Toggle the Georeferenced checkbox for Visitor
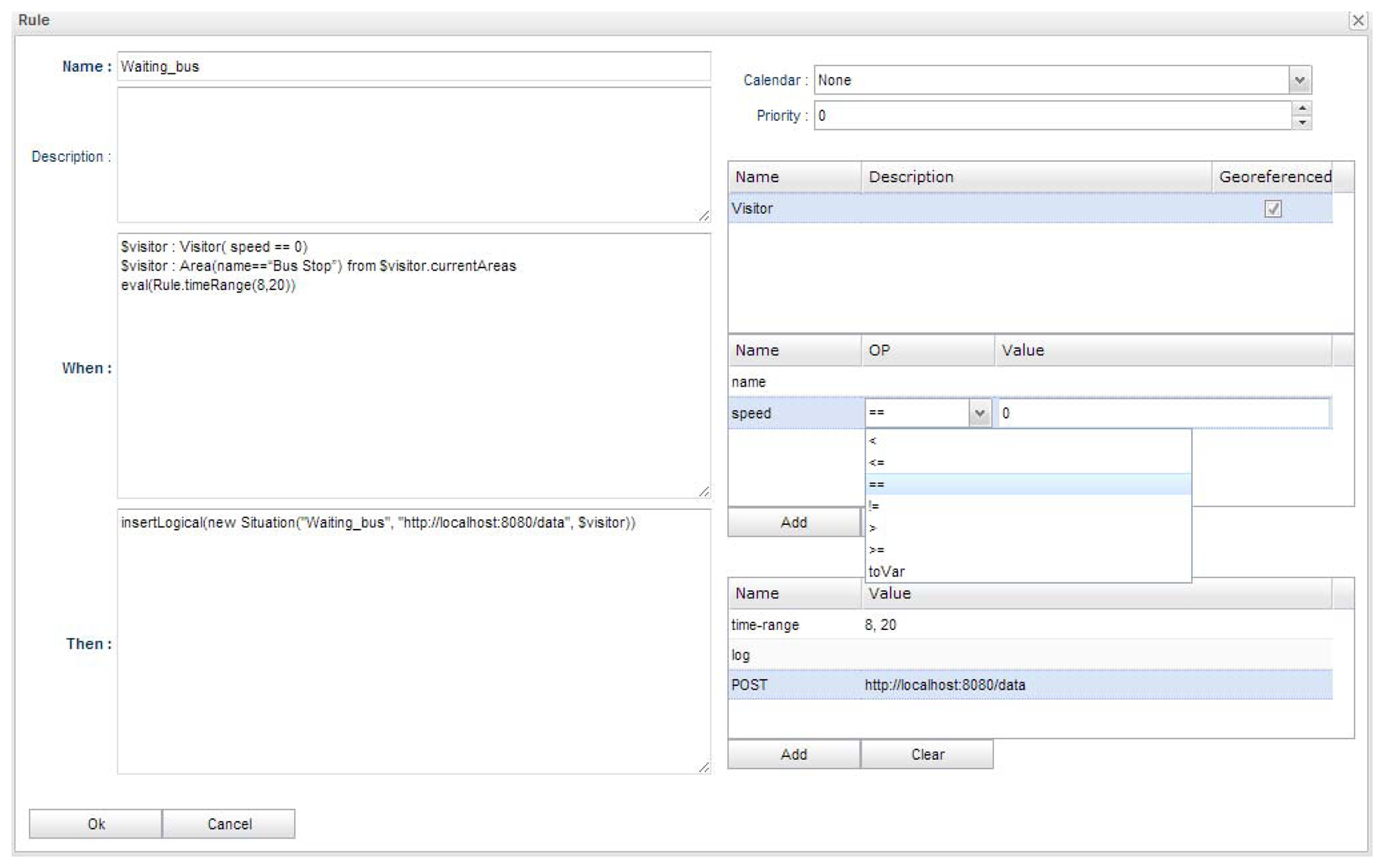This screenshot has width=1384, height=868. pyautogui.click(x=1272, y=209)
